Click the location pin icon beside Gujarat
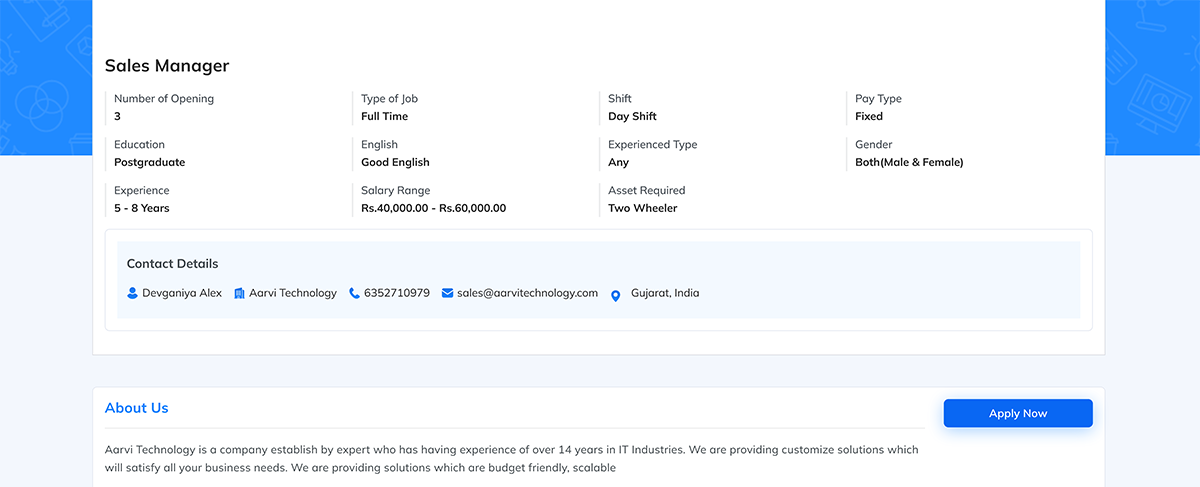This screenshot has height=487, width=1200. (x=615, y=295)
